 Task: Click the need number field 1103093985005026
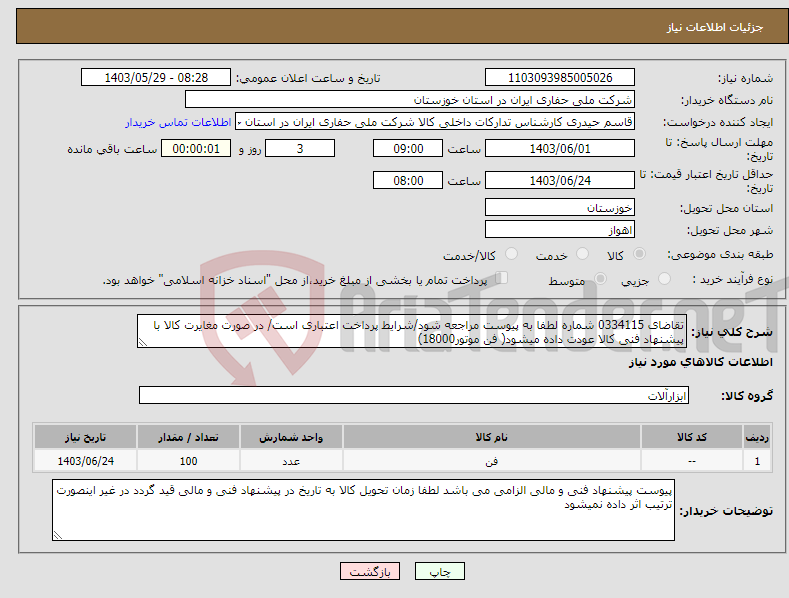click(560, 78)
